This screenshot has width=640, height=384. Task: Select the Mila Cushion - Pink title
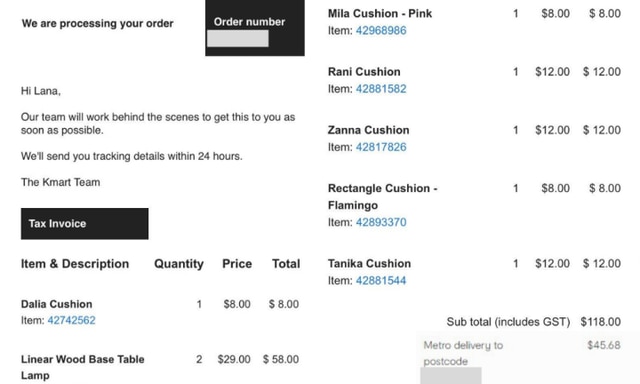(x=380, y=13)
